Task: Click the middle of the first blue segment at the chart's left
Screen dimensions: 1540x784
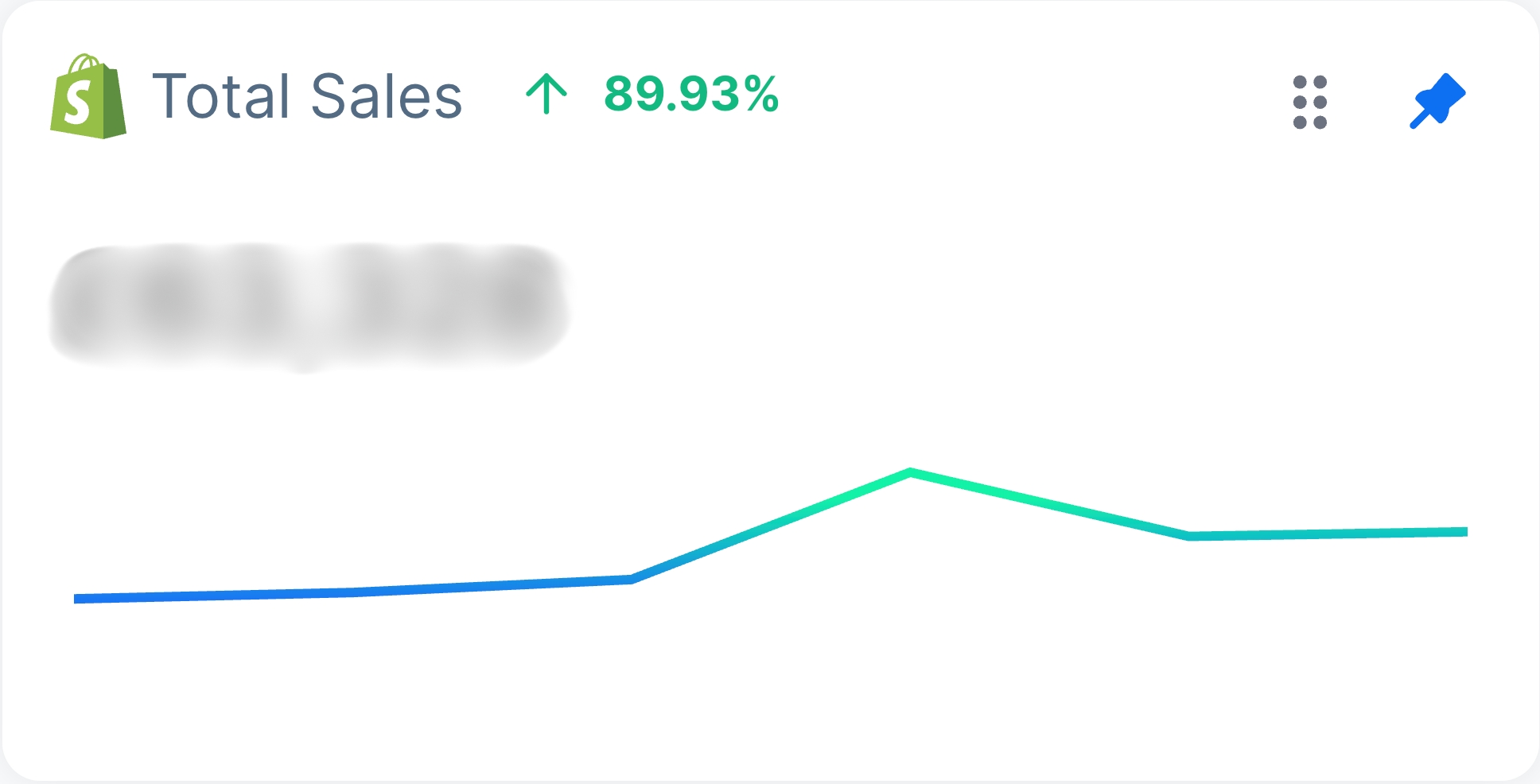Action: (213, 595)
